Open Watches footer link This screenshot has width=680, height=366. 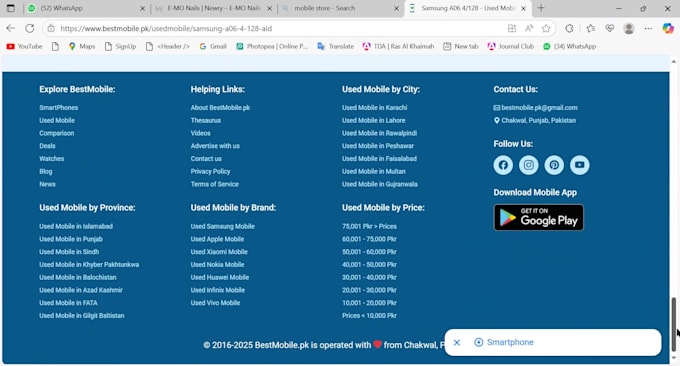tap(52, 159)
